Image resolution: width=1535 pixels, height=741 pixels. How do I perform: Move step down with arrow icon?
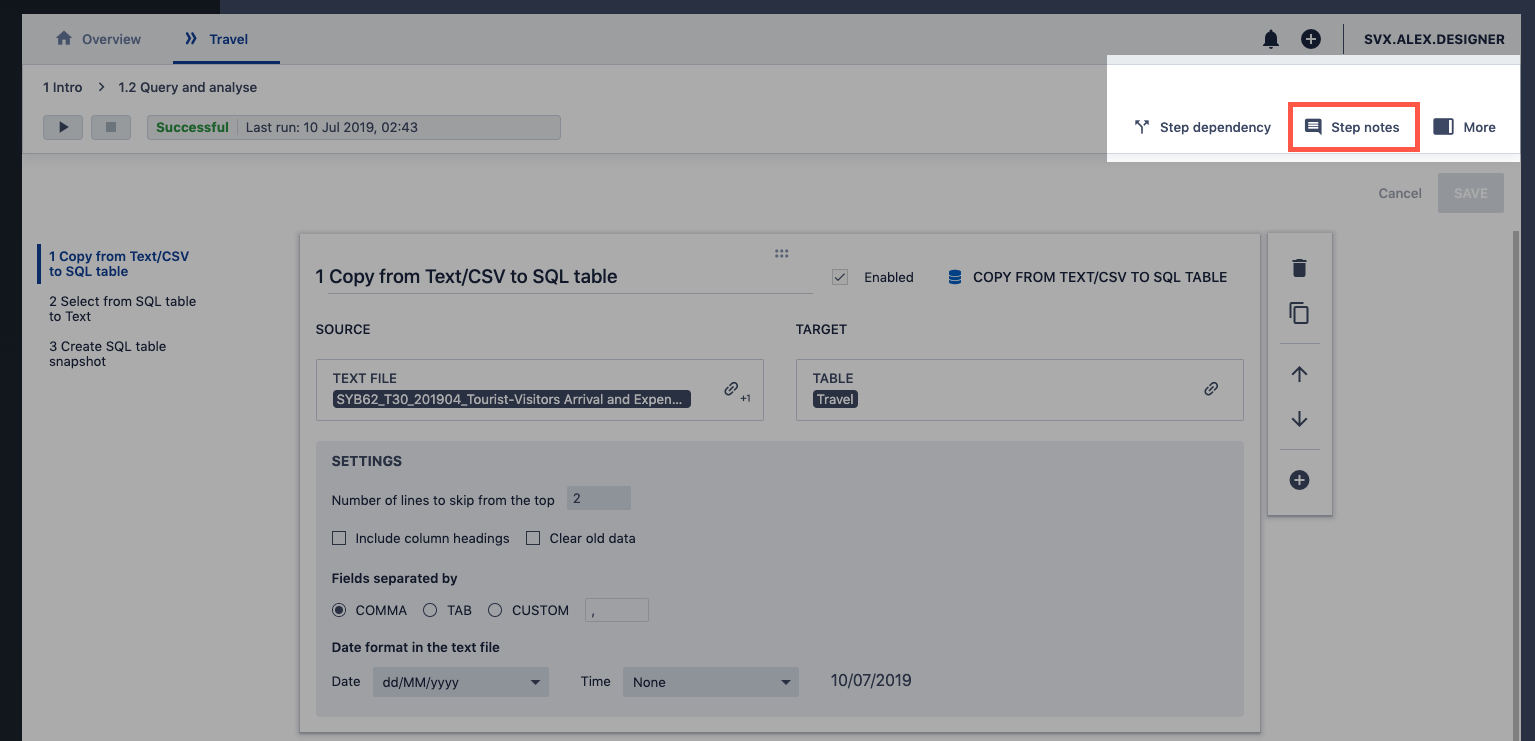1299,419
